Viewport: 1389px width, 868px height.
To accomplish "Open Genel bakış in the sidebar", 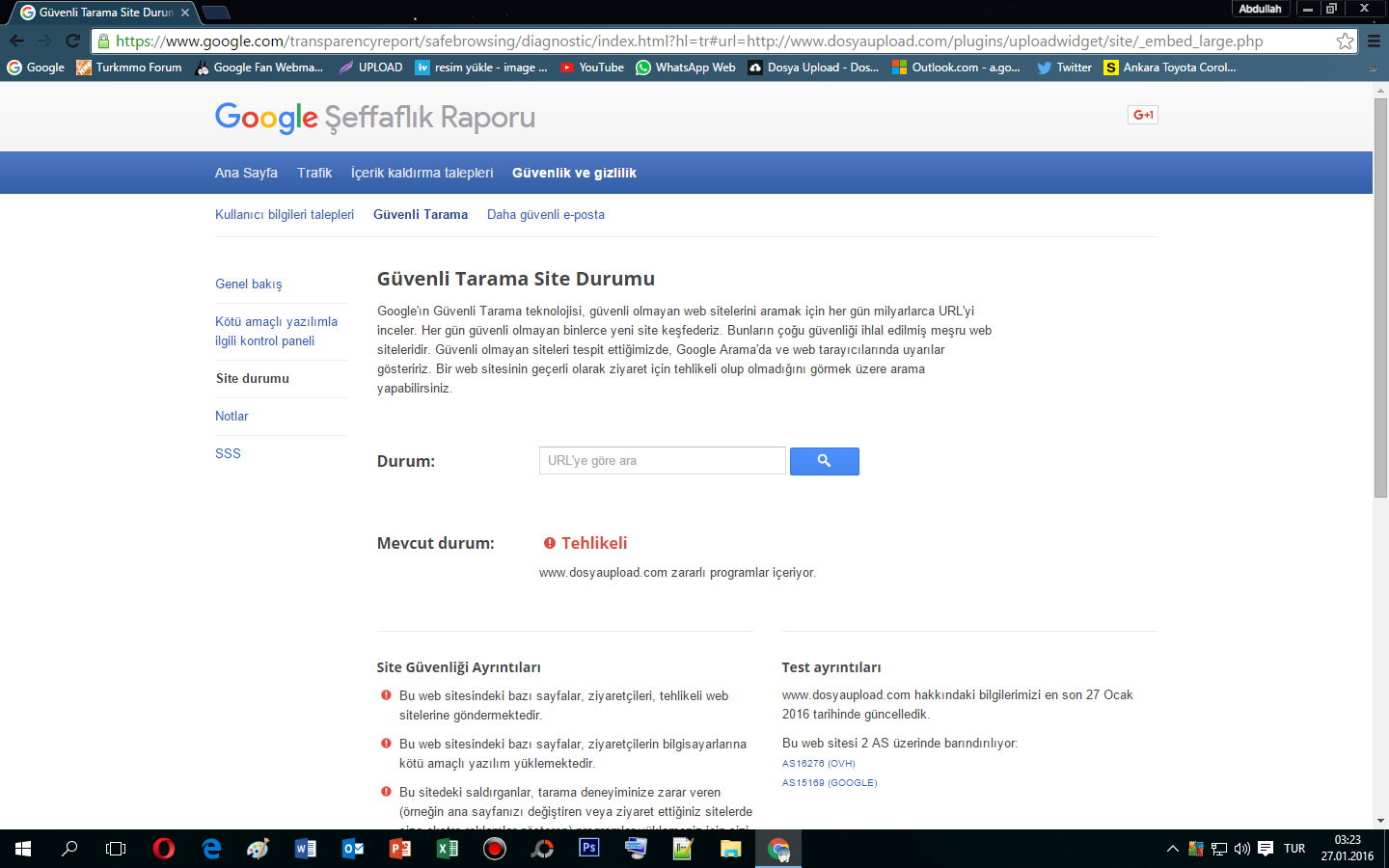I will click(x=249, y=284).
